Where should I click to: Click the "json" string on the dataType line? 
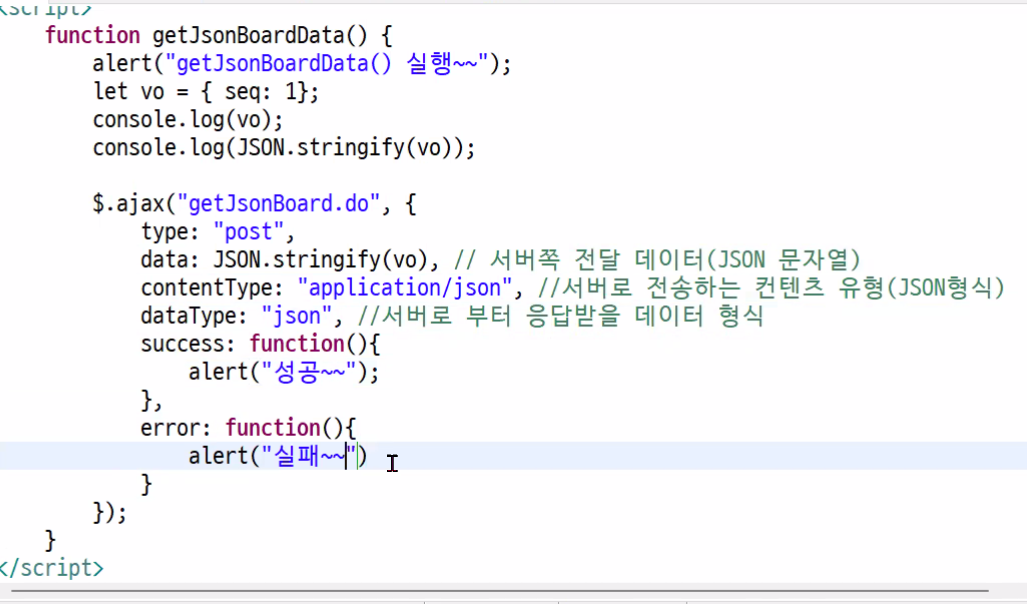pyautogui.click(x=296, y=316)
